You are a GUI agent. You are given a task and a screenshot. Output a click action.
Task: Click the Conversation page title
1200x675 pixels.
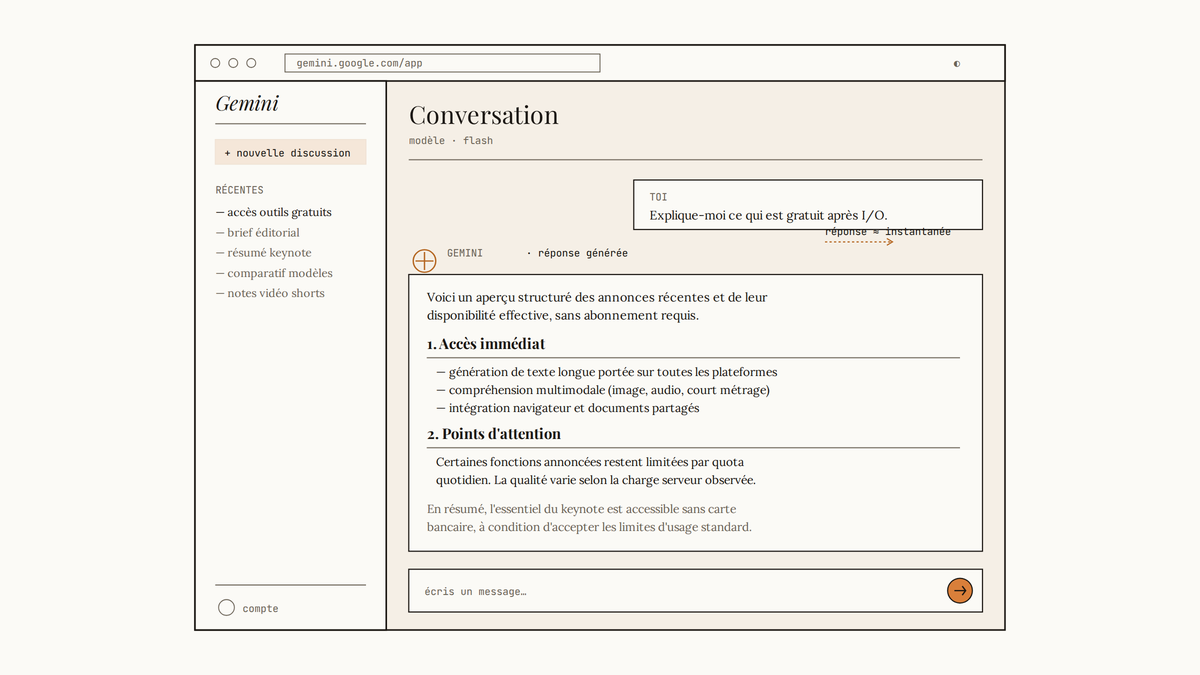[x=484, y=115]
